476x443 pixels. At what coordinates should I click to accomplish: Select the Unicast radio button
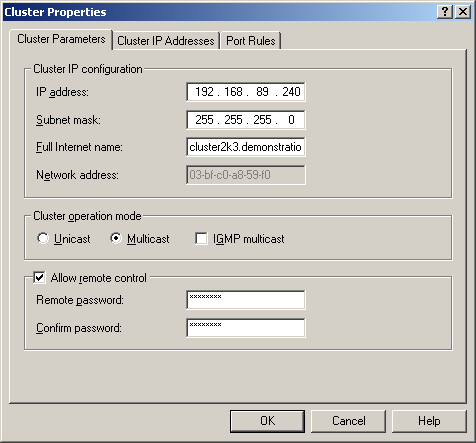click(43, 238)
